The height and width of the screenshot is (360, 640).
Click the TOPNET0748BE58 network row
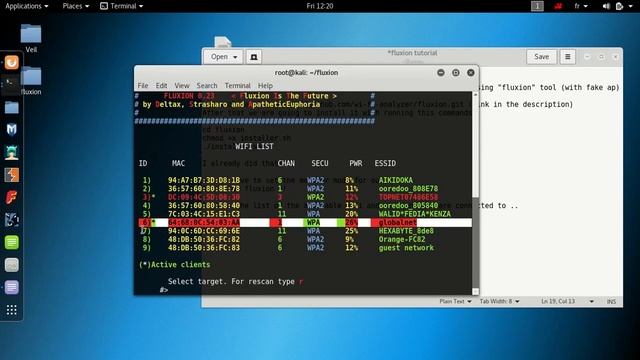(304, 197)
